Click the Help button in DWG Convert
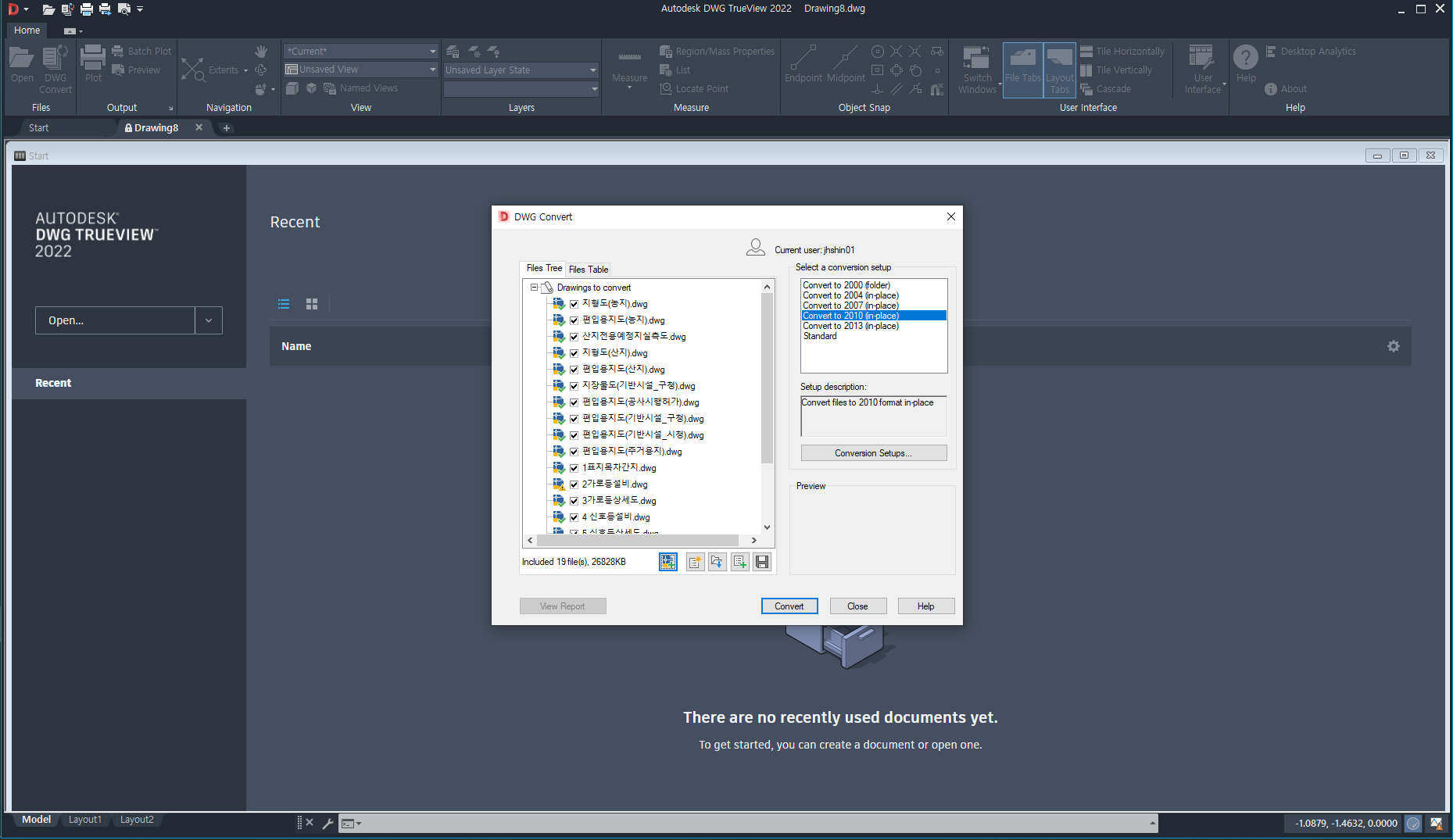The image size is (1453, 840). click(925, 606)
